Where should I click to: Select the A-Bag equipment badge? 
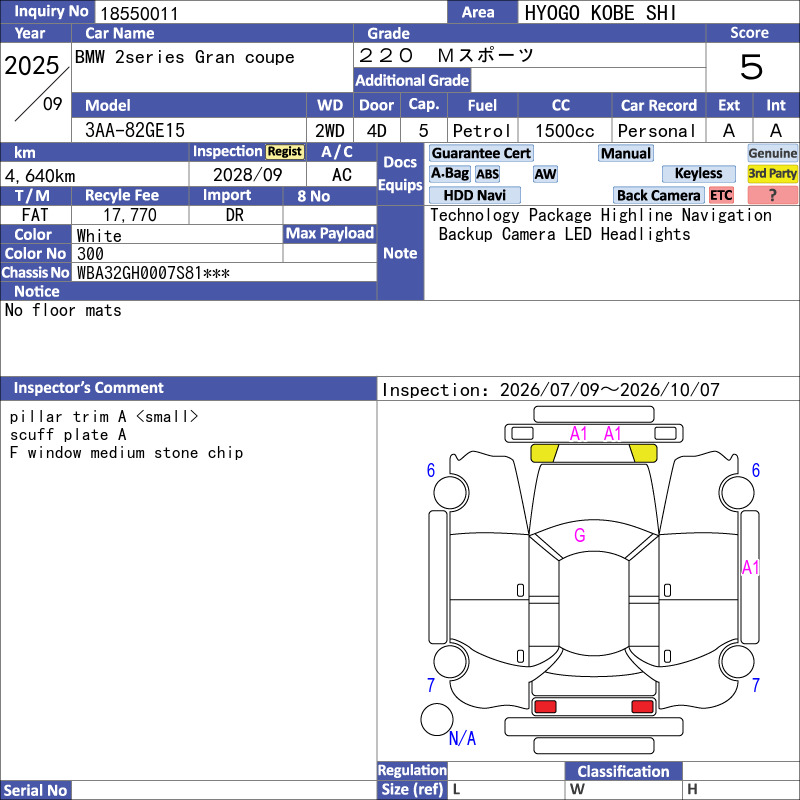(449, 173)
